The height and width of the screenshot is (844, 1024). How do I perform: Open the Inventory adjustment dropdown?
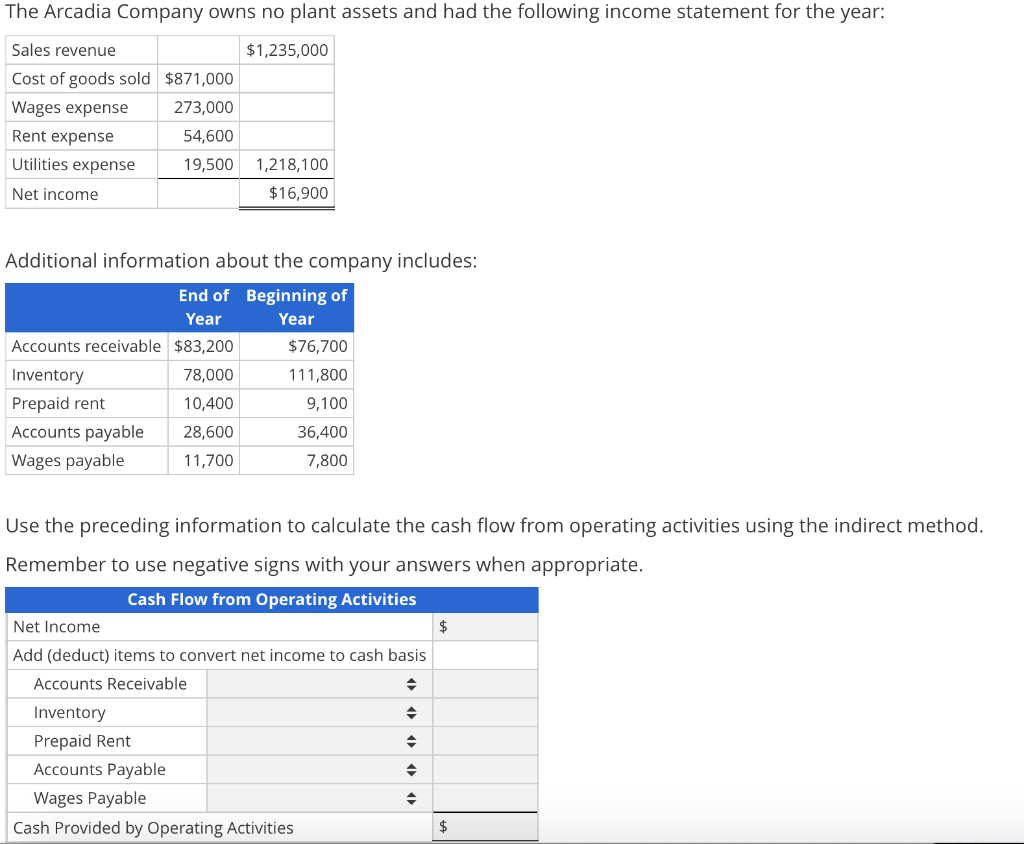click(319, 713)
